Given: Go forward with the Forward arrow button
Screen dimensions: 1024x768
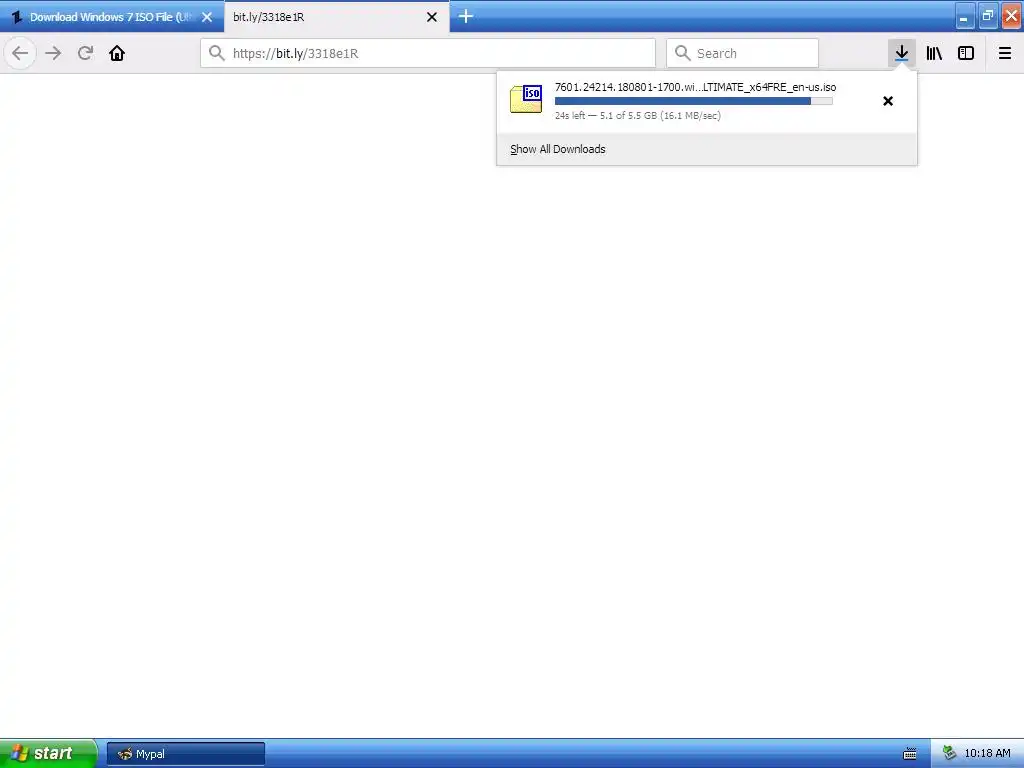Looking at the screenshot, I should (x=53, y=53).
